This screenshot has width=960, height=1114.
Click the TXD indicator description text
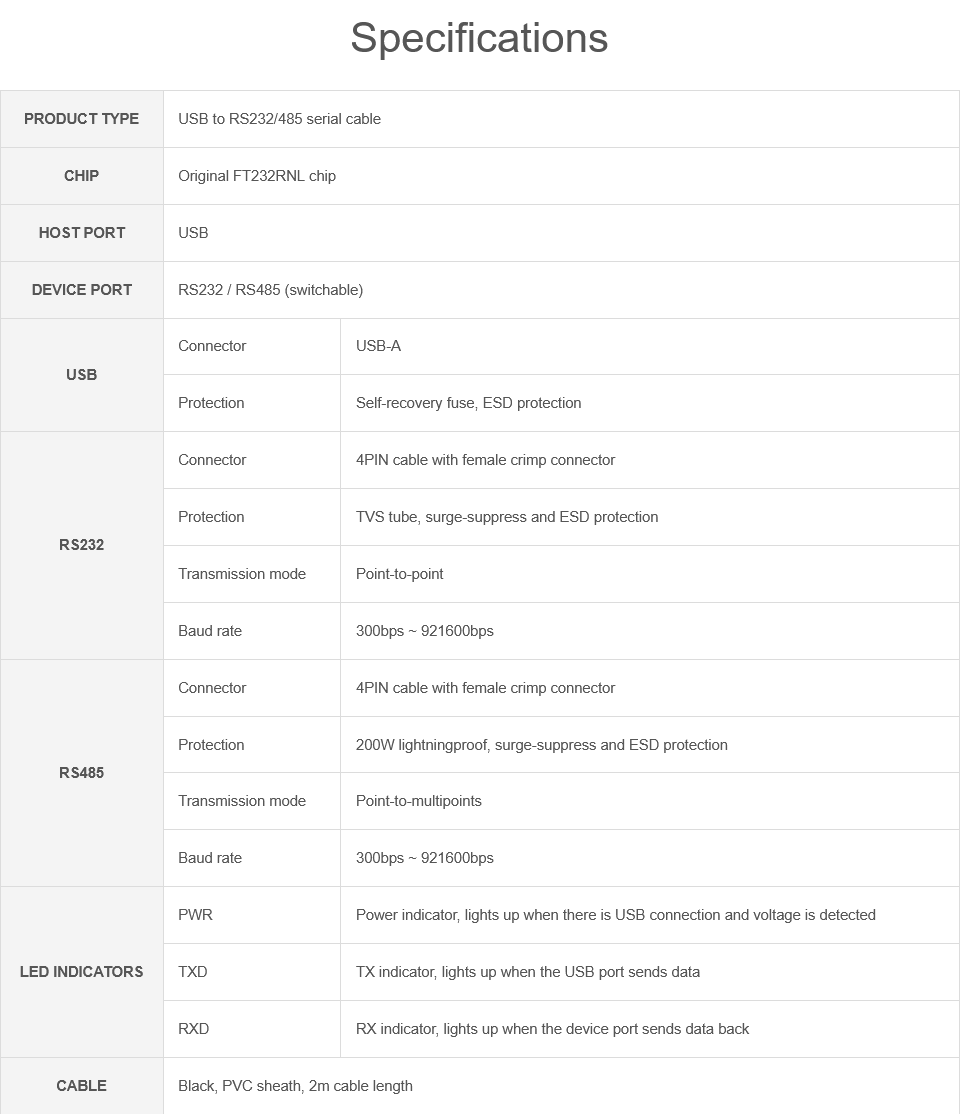click(x=527, y=972)
